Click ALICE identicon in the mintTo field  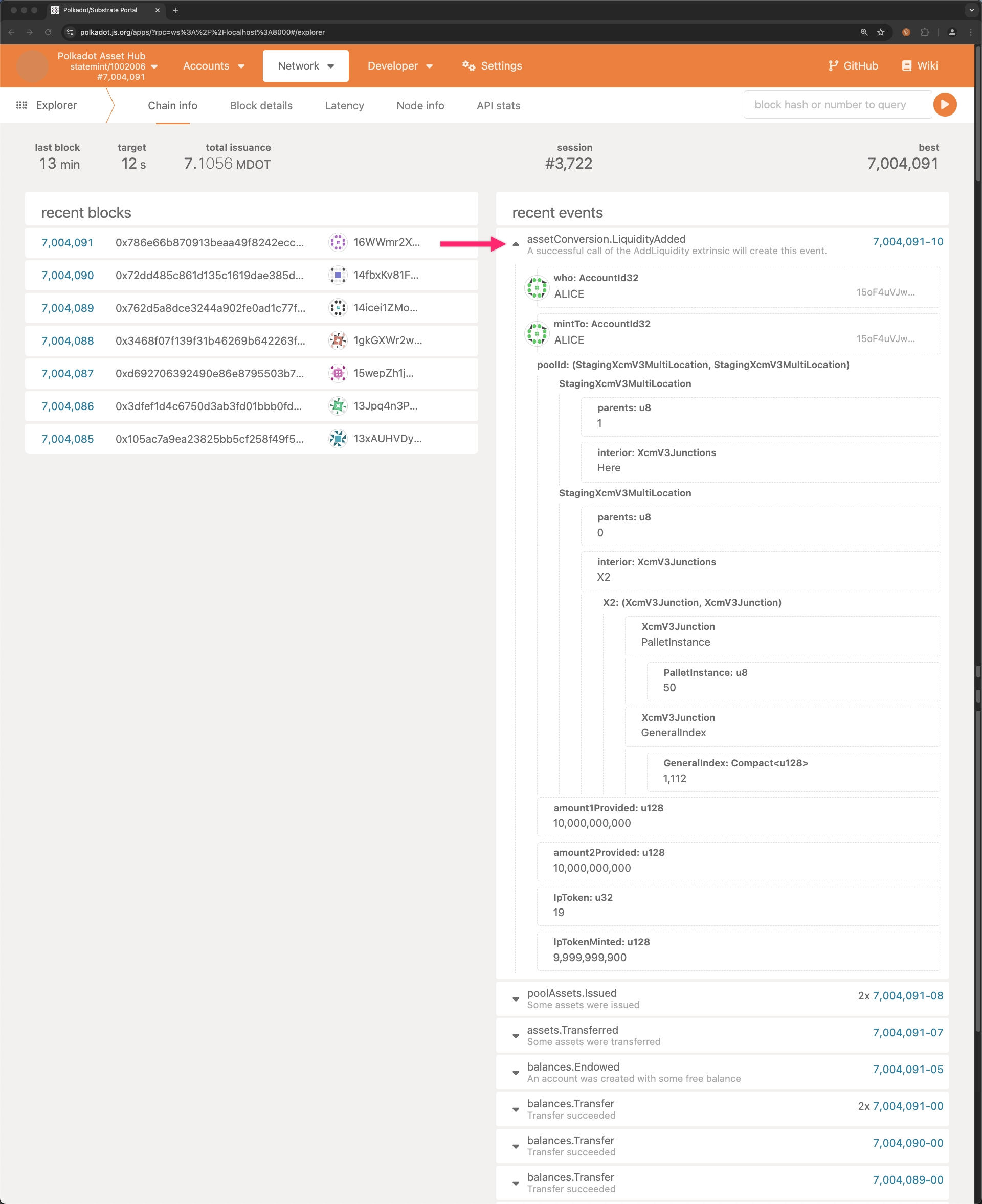(536, 333)
